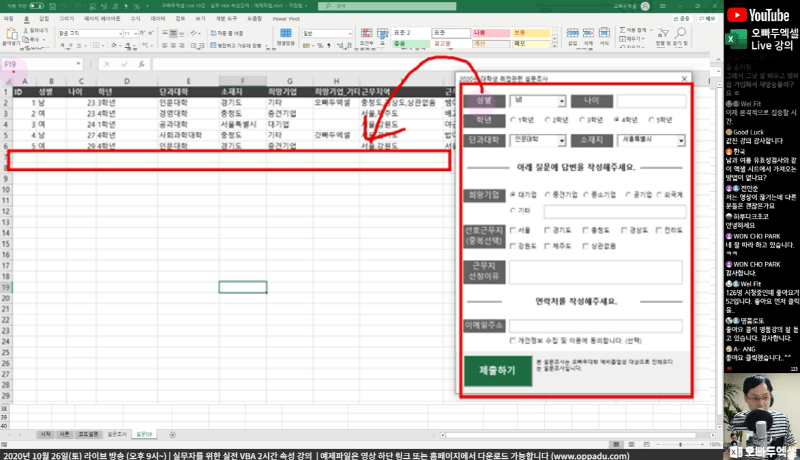The height and width of the screenshot is (460, 800).
Task: Select the 중견기업 radio option
Action: coord(547,195)
